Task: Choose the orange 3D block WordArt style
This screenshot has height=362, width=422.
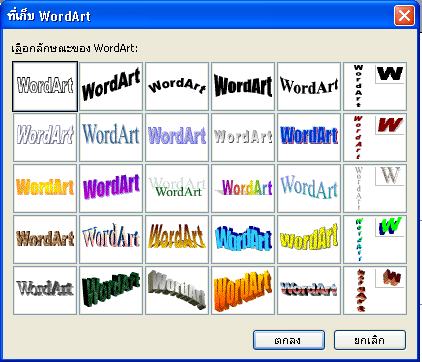Action: tap(243, 290)
